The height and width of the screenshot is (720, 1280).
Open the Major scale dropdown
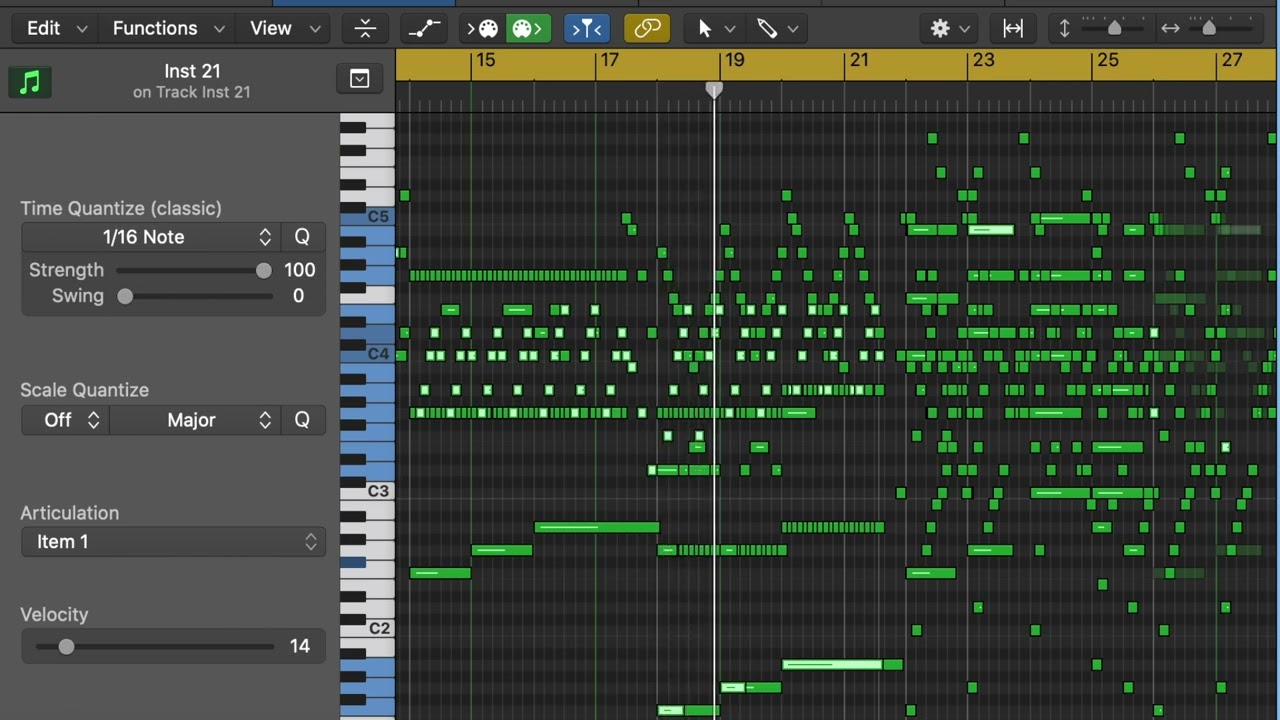tap(195, 420)
